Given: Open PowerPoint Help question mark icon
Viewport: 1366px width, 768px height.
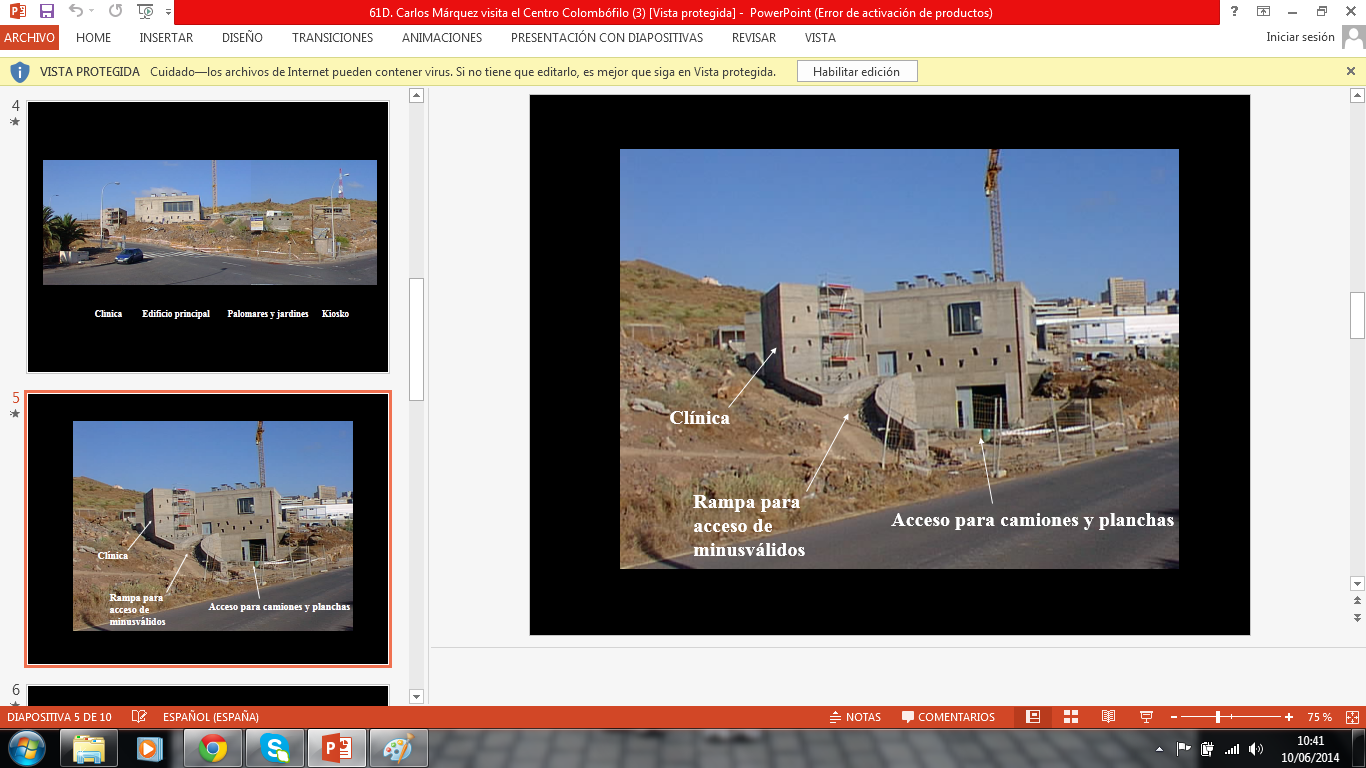Looking at the screenshot, I should click(x=1235, y=12).
